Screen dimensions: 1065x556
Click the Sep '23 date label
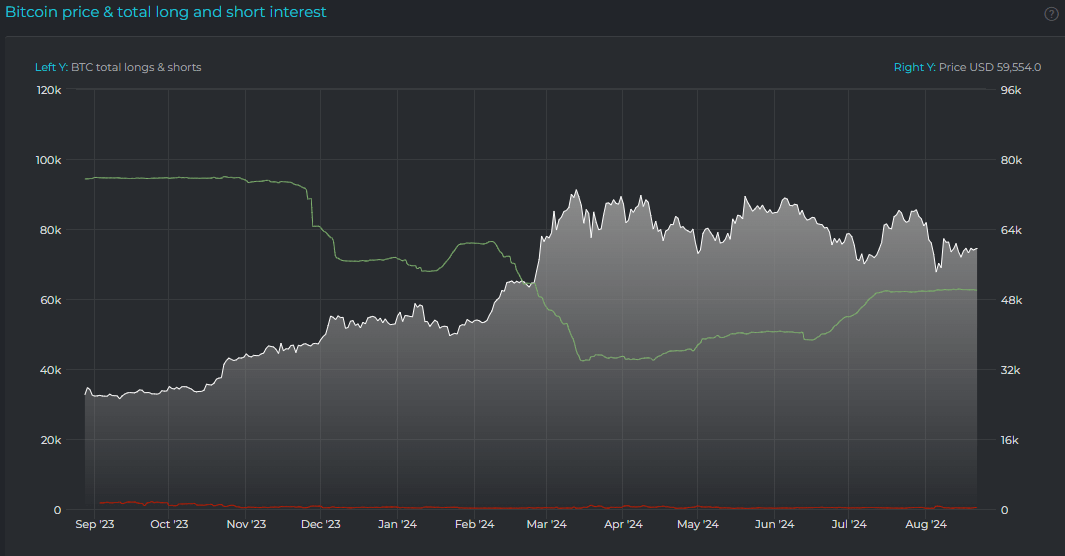pos(94,524)
